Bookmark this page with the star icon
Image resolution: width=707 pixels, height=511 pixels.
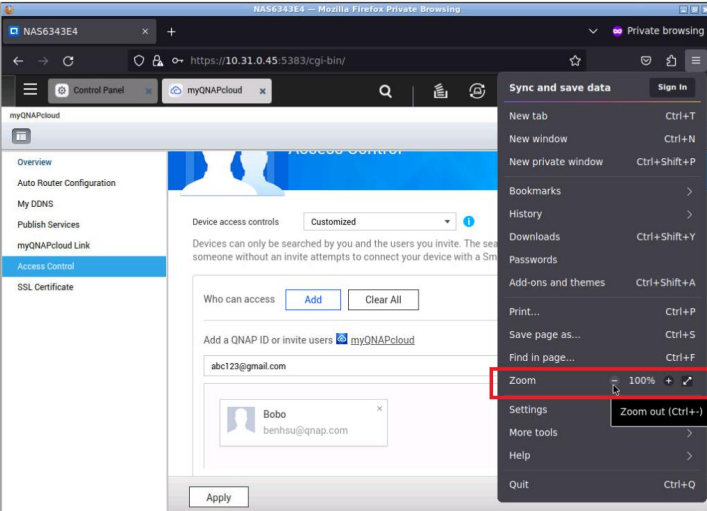pyautogui.click(x=575, y=61)
